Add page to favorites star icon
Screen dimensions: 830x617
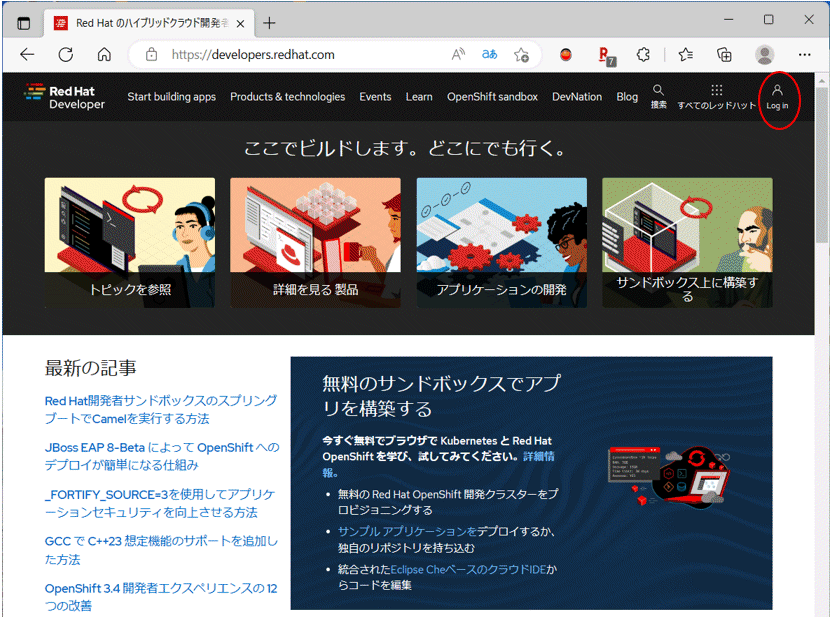pos(521,55)
